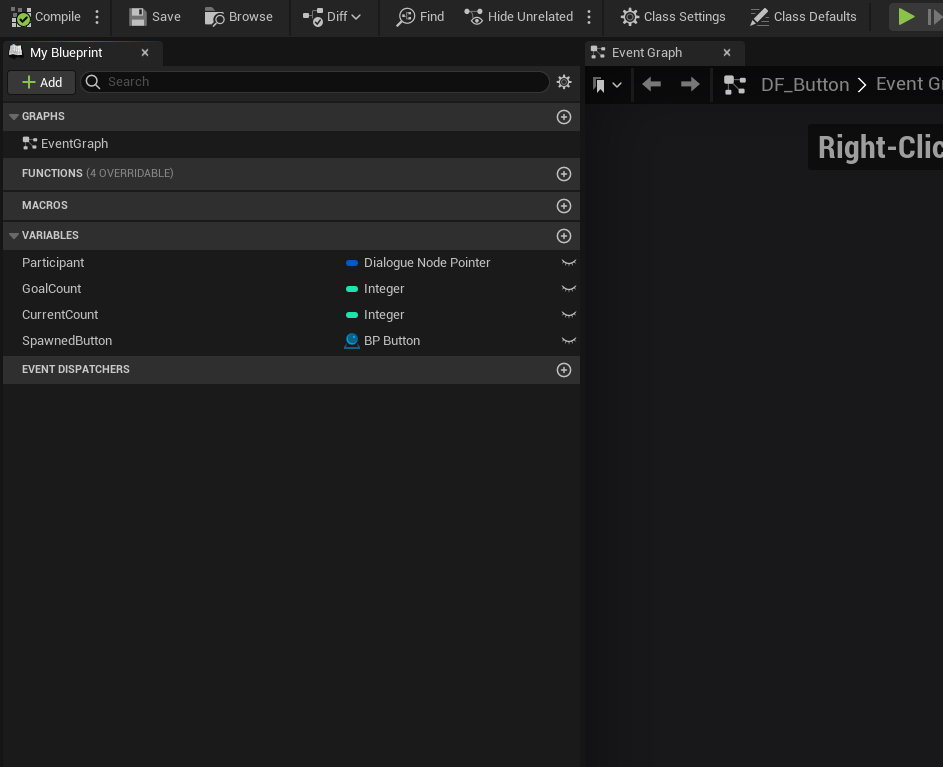
Task: Select the My Blueprint tab
Action: pos(66,53)
